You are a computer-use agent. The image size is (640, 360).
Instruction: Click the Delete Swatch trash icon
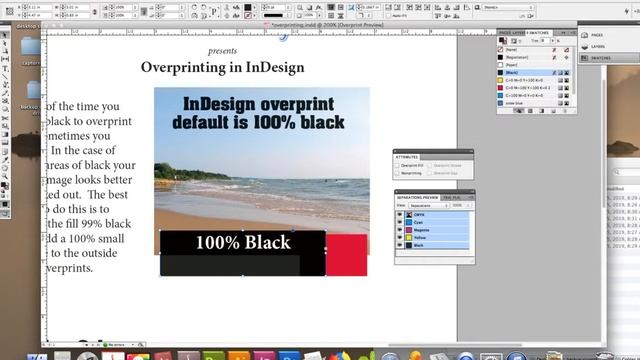565,111
